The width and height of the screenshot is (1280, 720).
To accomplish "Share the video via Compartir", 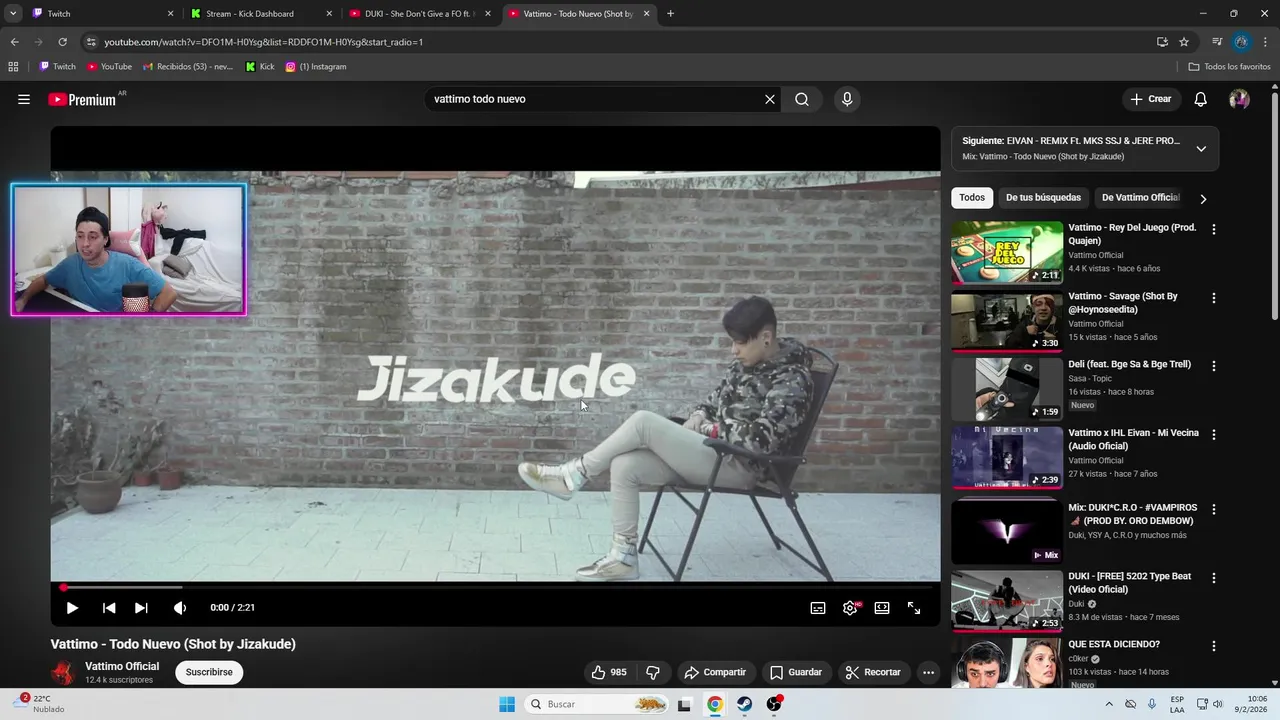I will [x=715, y=672].
